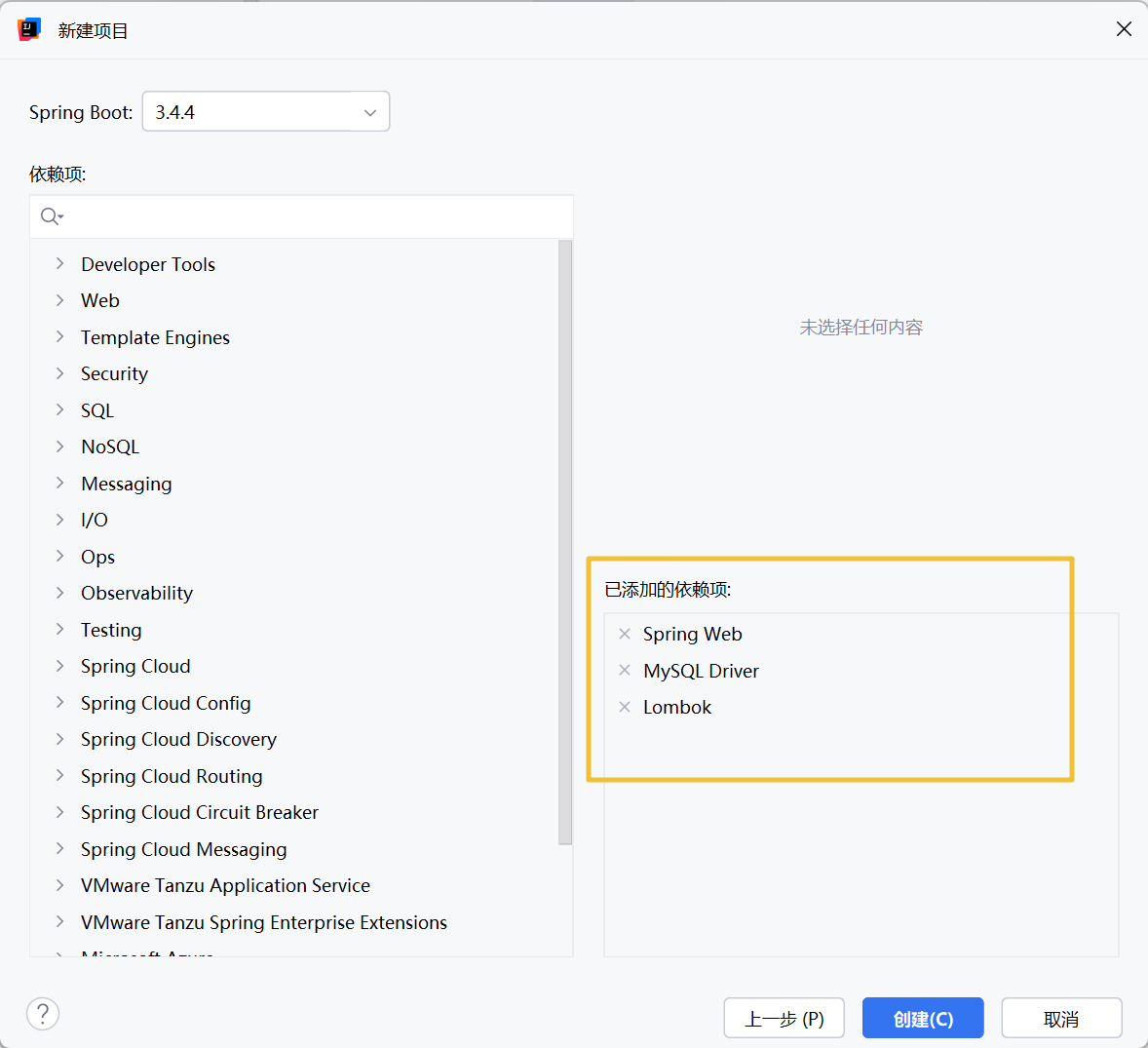Remove MySQL Driver dependency with X icon
Viewport: 1148px width, 1048px height.
(x=625, y=670)
